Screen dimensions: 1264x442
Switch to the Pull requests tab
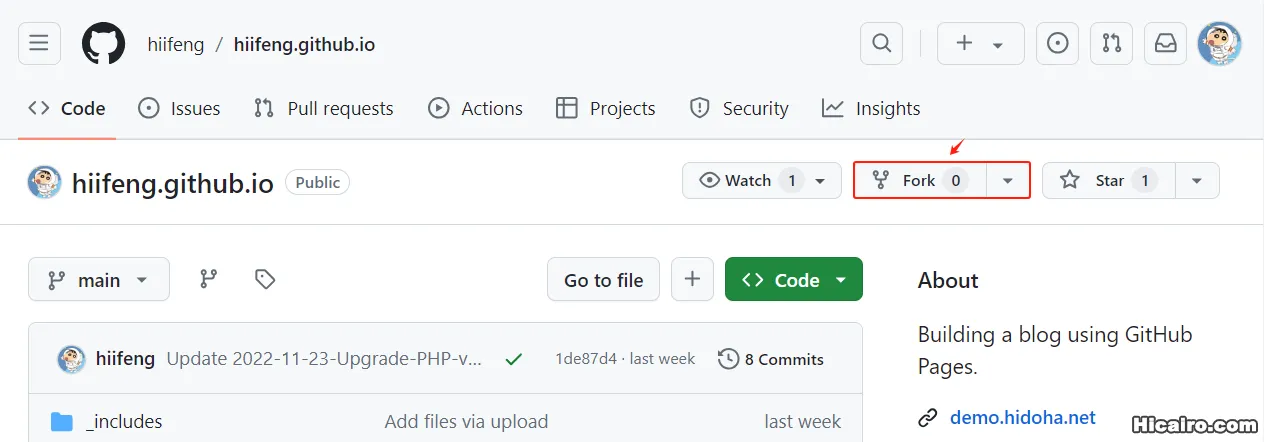coord(323,108)
